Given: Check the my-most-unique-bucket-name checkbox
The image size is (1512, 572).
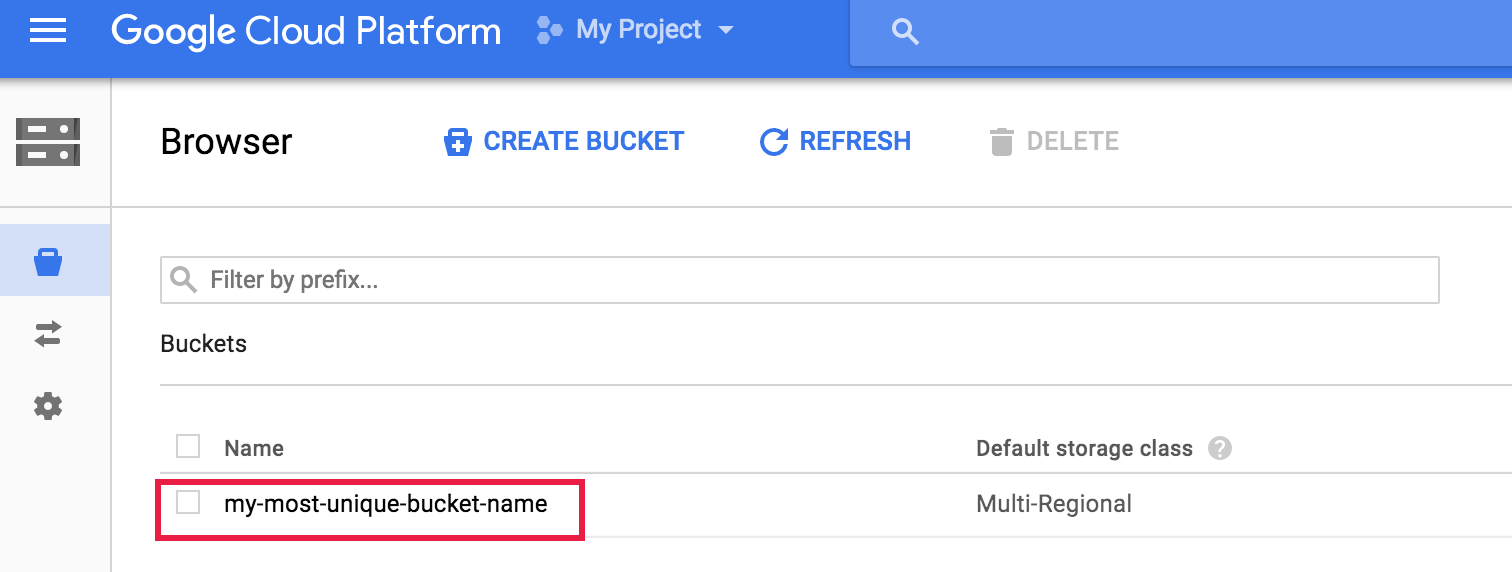Looking at the screenshot, I should point(188,502).
